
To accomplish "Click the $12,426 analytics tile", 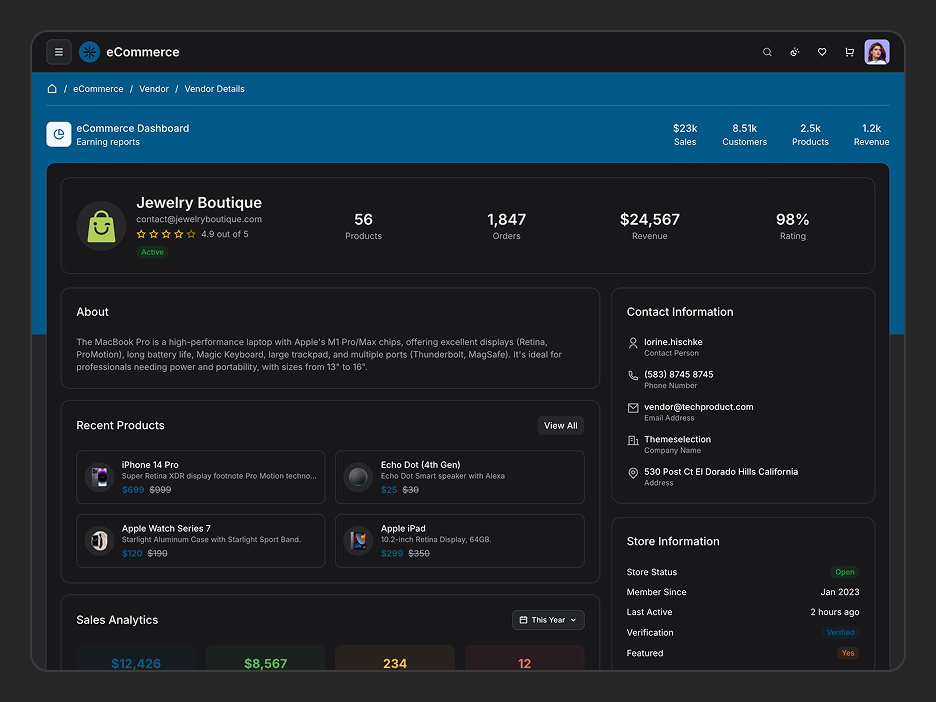I will click(x=136, y=658).
